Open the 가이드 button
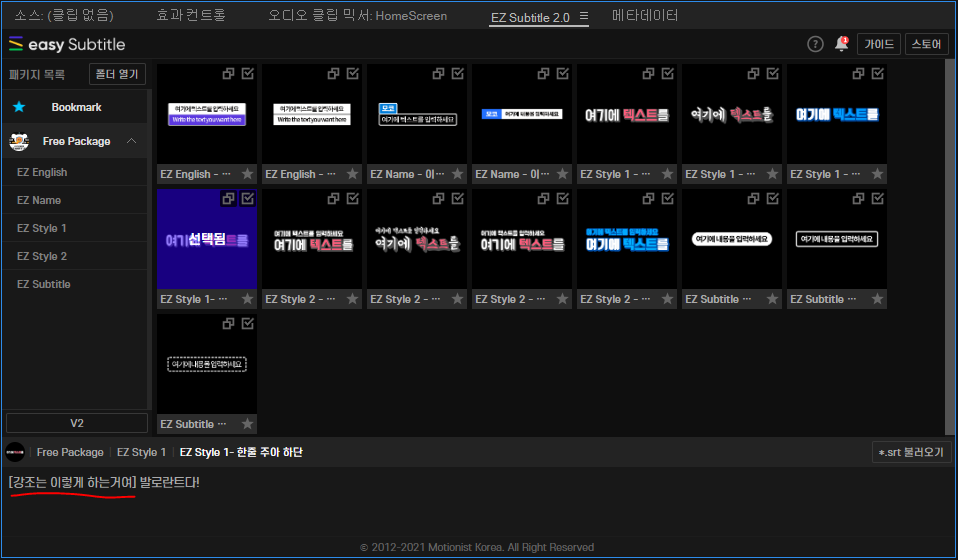 (879, 44)
